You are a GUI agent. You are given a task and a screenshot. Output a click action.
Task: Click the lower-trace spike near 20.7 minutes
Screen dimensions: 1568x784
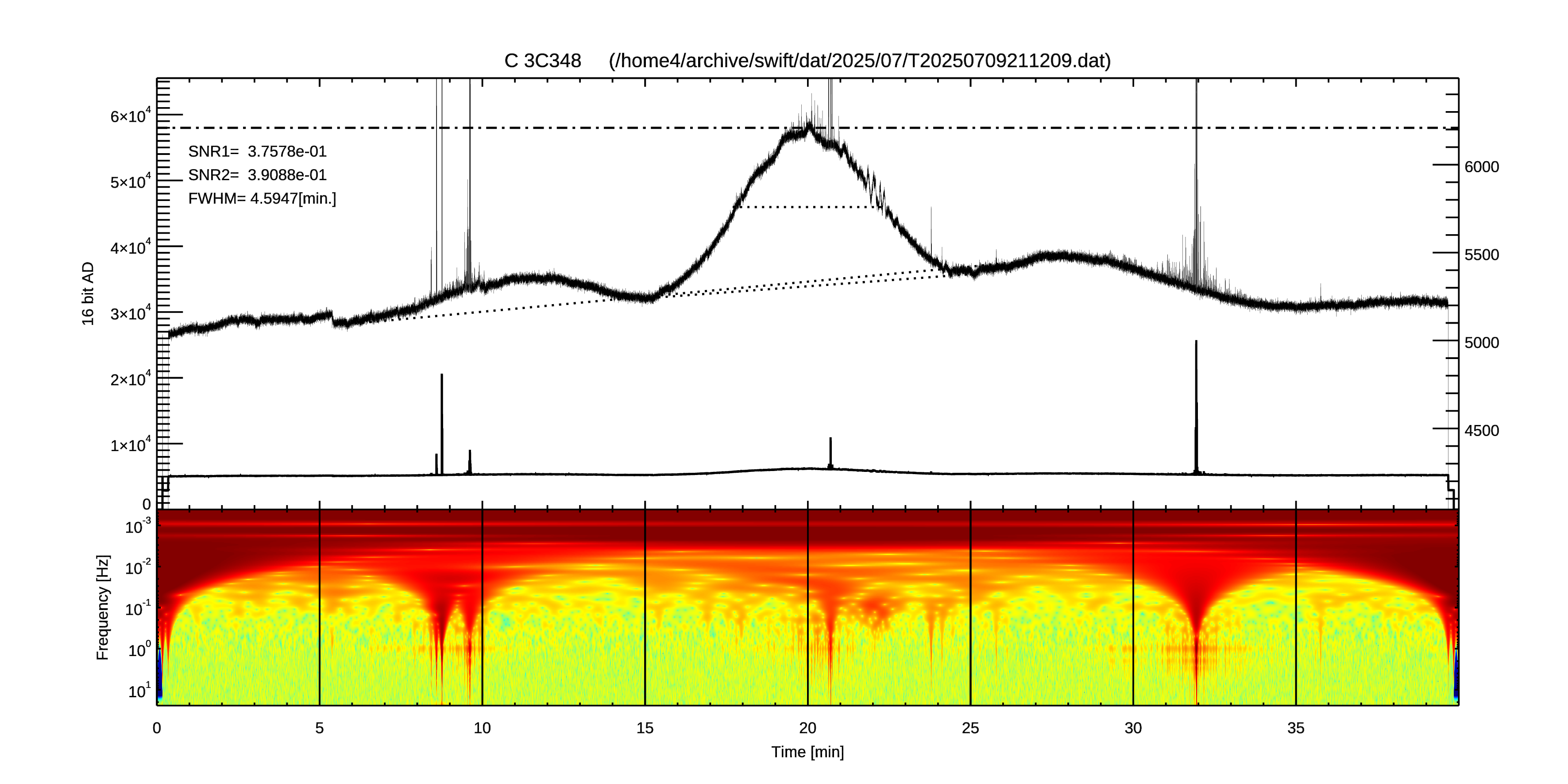(x=830, y=453)
